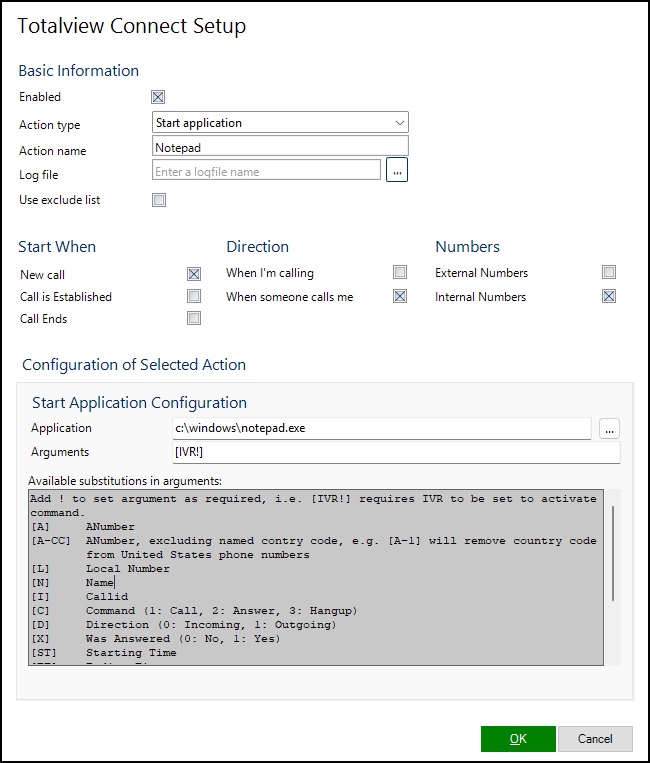
Task: Open the Action type dropdown
Action: (x=280, y=122)
